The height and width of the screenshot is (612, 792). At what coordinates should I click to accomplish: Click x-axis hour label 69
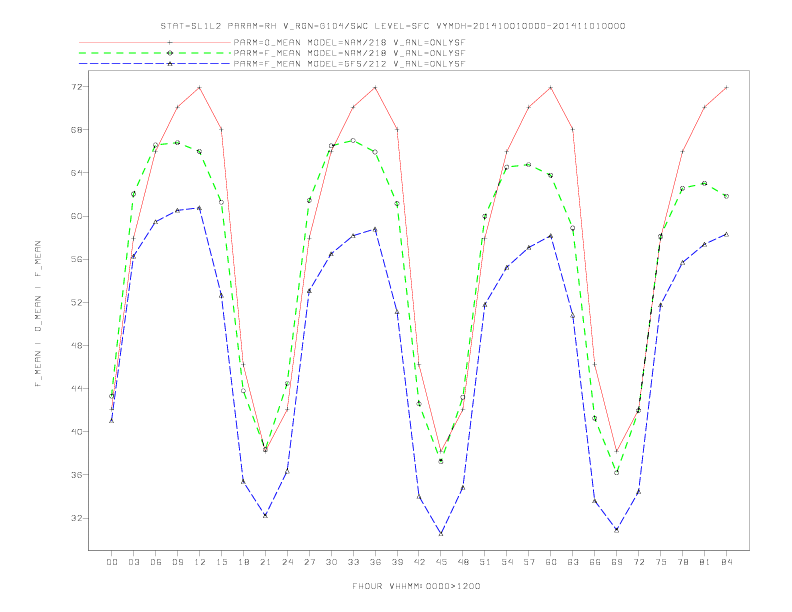tap(617, 562)
